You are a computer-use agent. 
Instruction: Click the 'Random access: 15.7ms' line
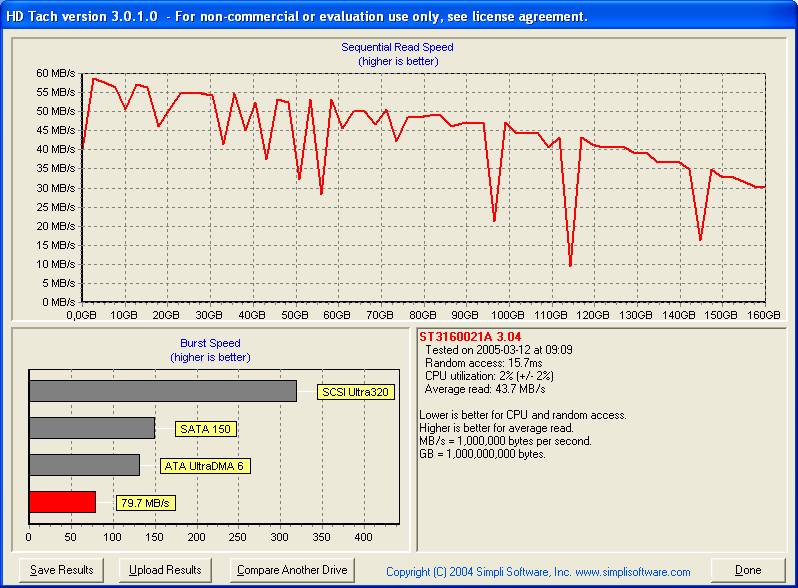pos(483,363)
